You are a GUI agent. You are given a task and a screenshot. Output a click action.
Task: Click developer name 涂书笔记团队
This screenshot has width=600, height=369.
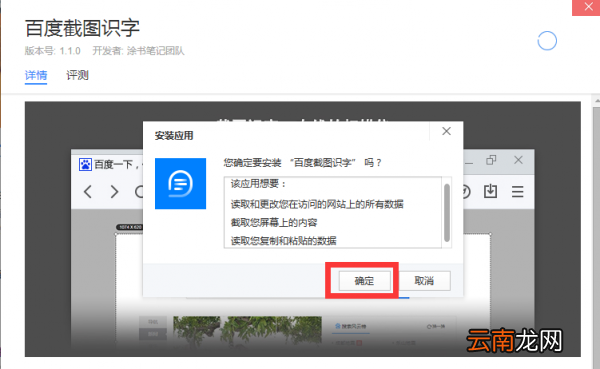[x=155, y=51]
